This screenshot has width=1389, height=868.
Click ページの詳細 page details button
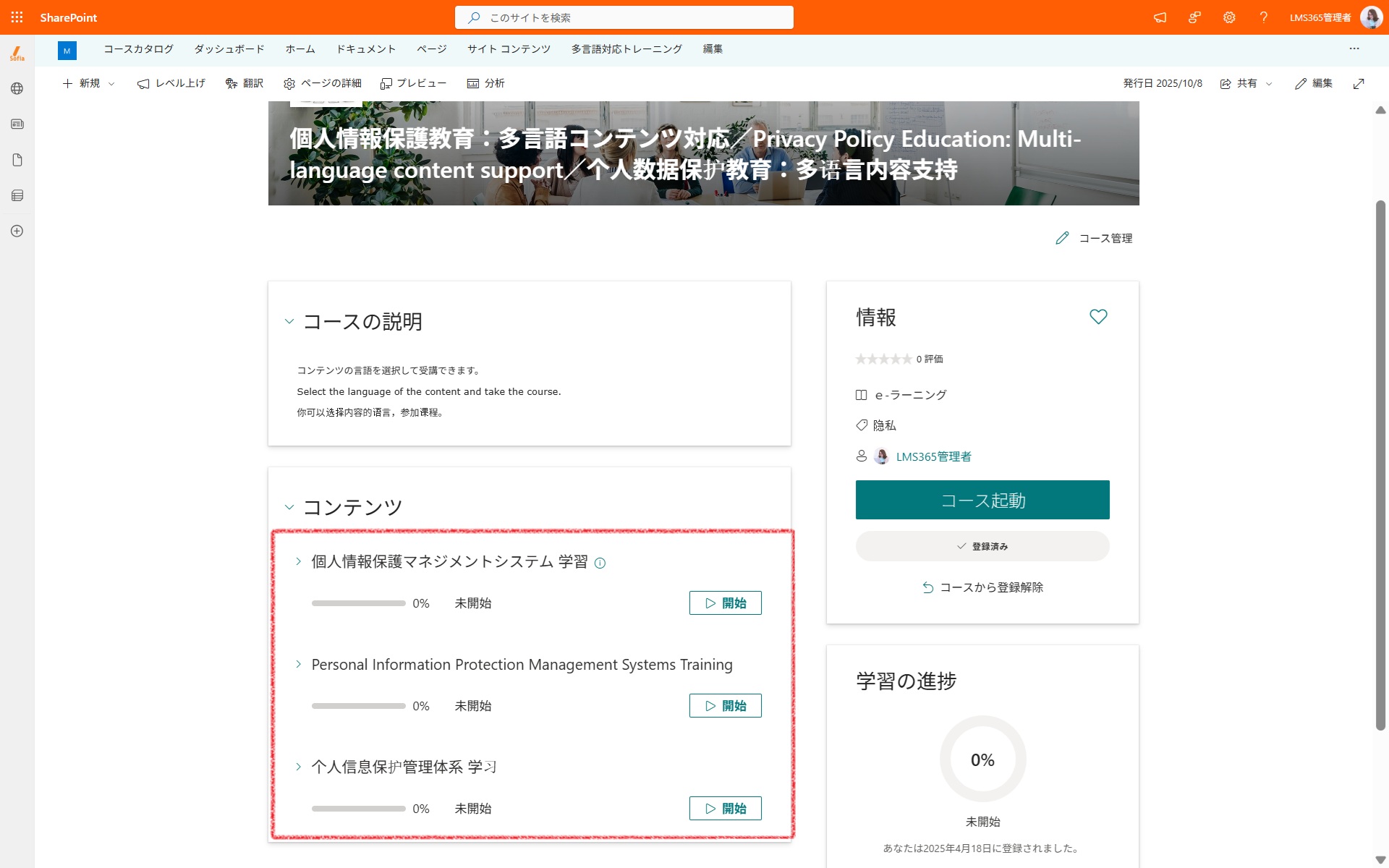[x=322, y=83]
